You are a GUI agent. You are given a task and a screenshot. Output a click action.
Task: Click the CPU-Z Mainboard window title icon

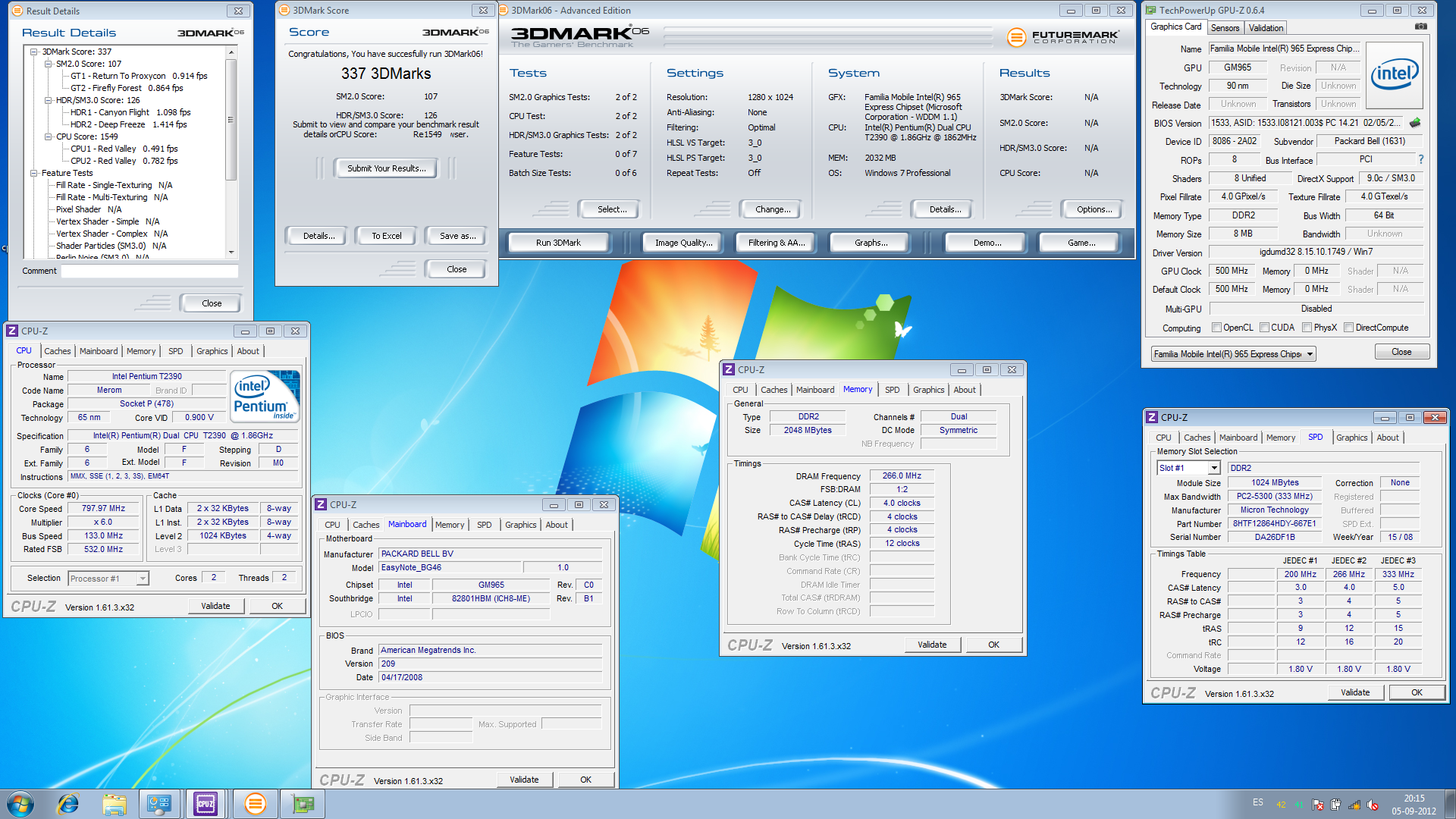pyautogui.click(x=321, y=504)
